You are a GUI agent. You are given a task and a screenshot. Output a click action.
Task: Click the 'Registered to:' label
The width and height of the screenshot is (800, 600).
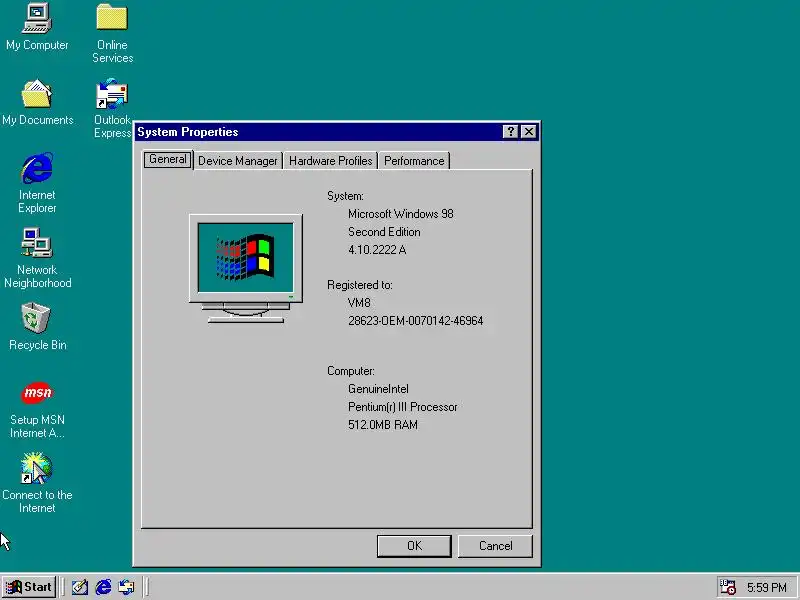(360, 285)
